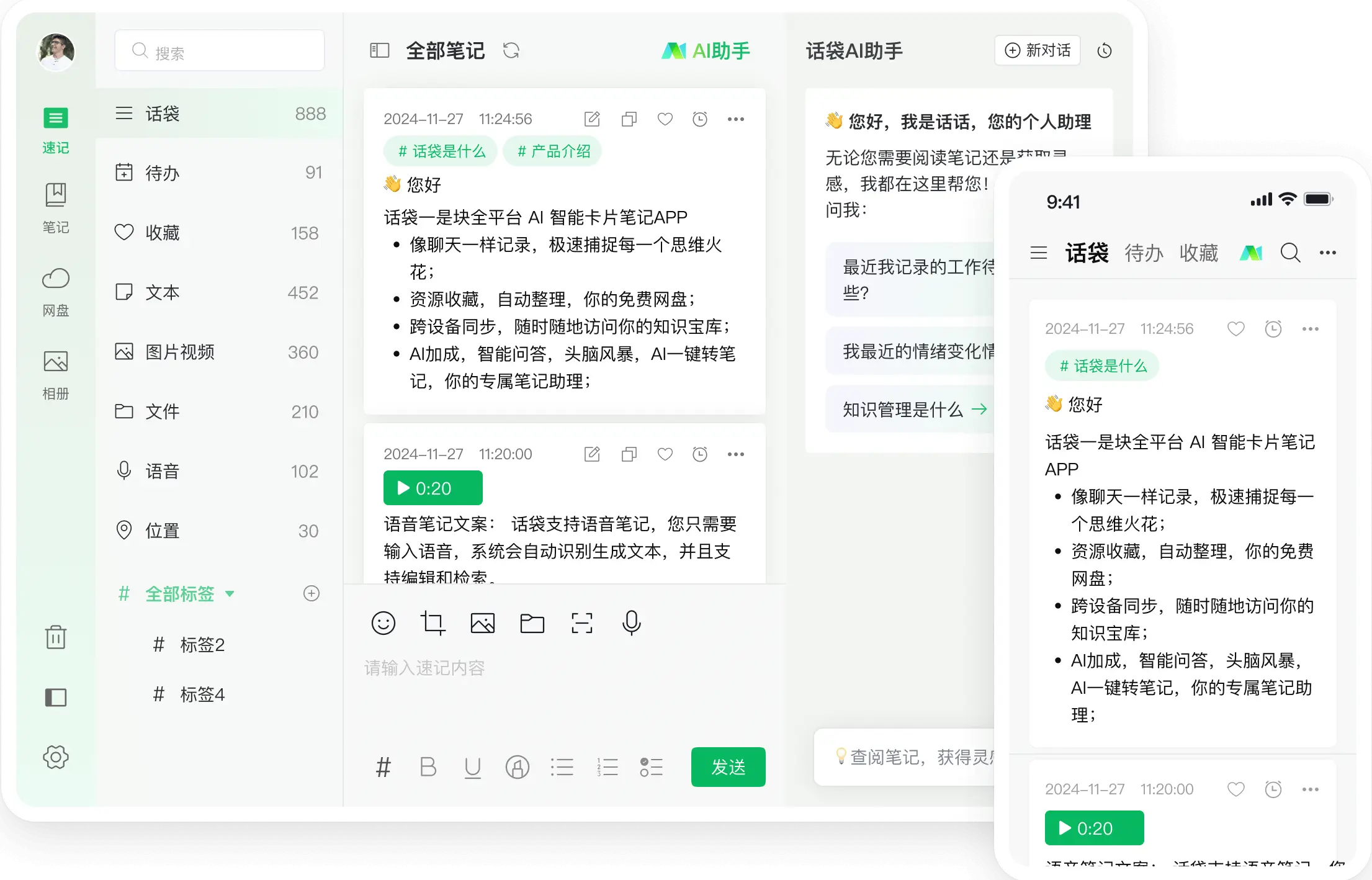Toggle underline formatting in bottom toolbar
This screenshot has width=1372, height=880.
point(473,767)
